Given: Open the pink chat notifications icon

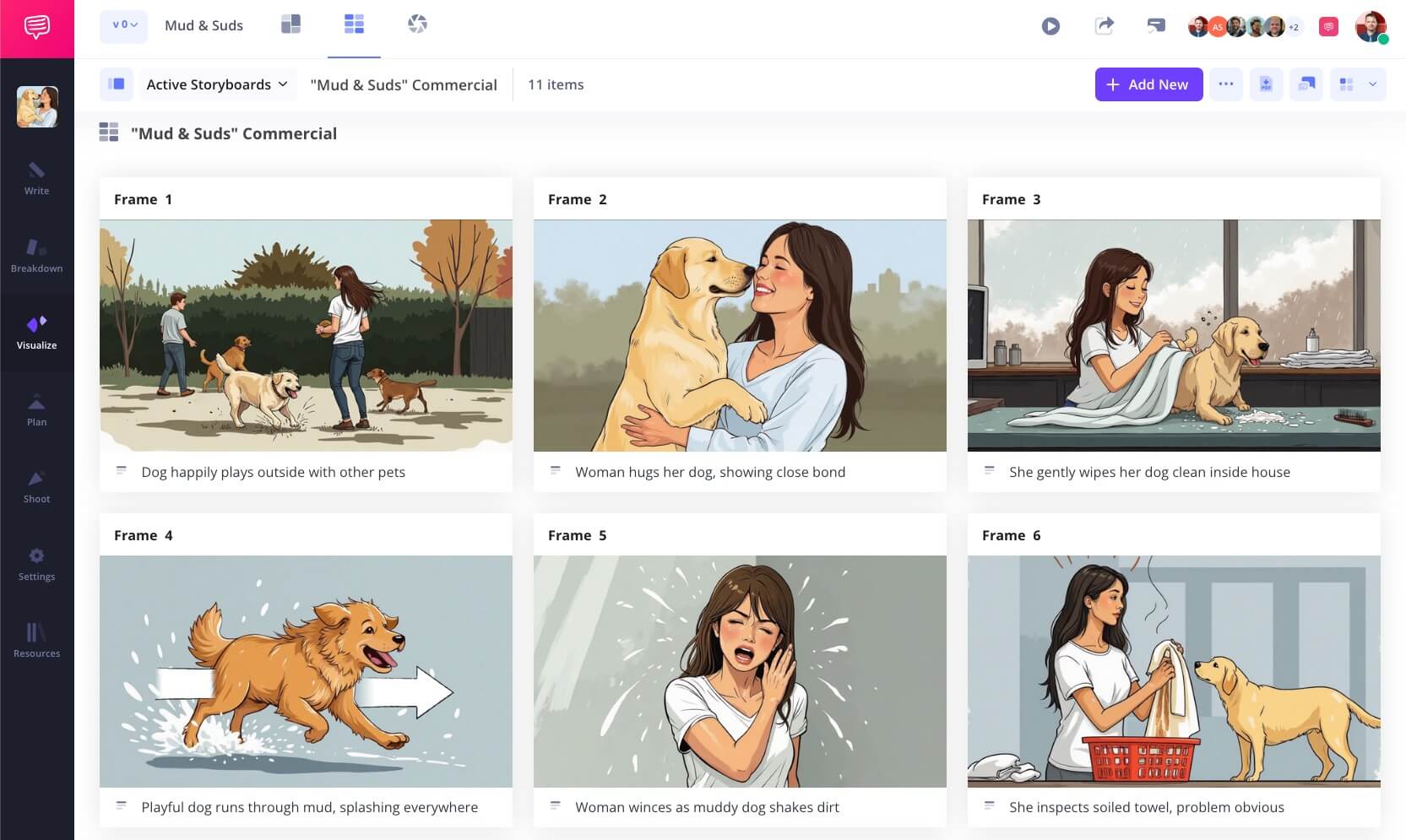Looking at the screenshot, I should [x=1328, y=27].
